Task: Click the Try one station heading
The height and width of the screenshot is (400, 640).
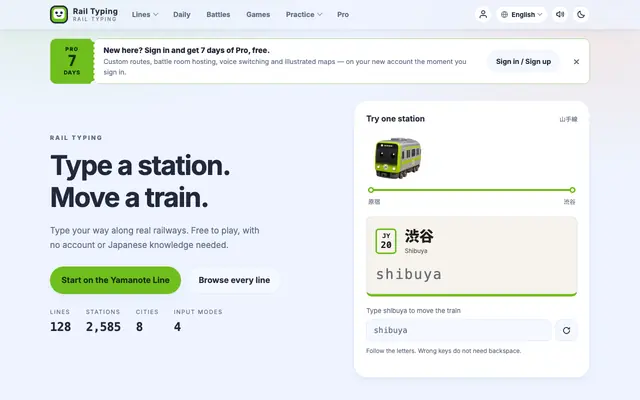Action: pos(396,119)
